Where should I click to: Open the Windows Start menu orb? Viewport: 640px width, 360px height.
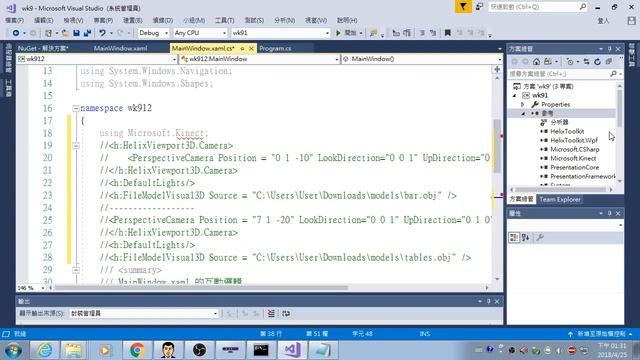pos(13,350)
